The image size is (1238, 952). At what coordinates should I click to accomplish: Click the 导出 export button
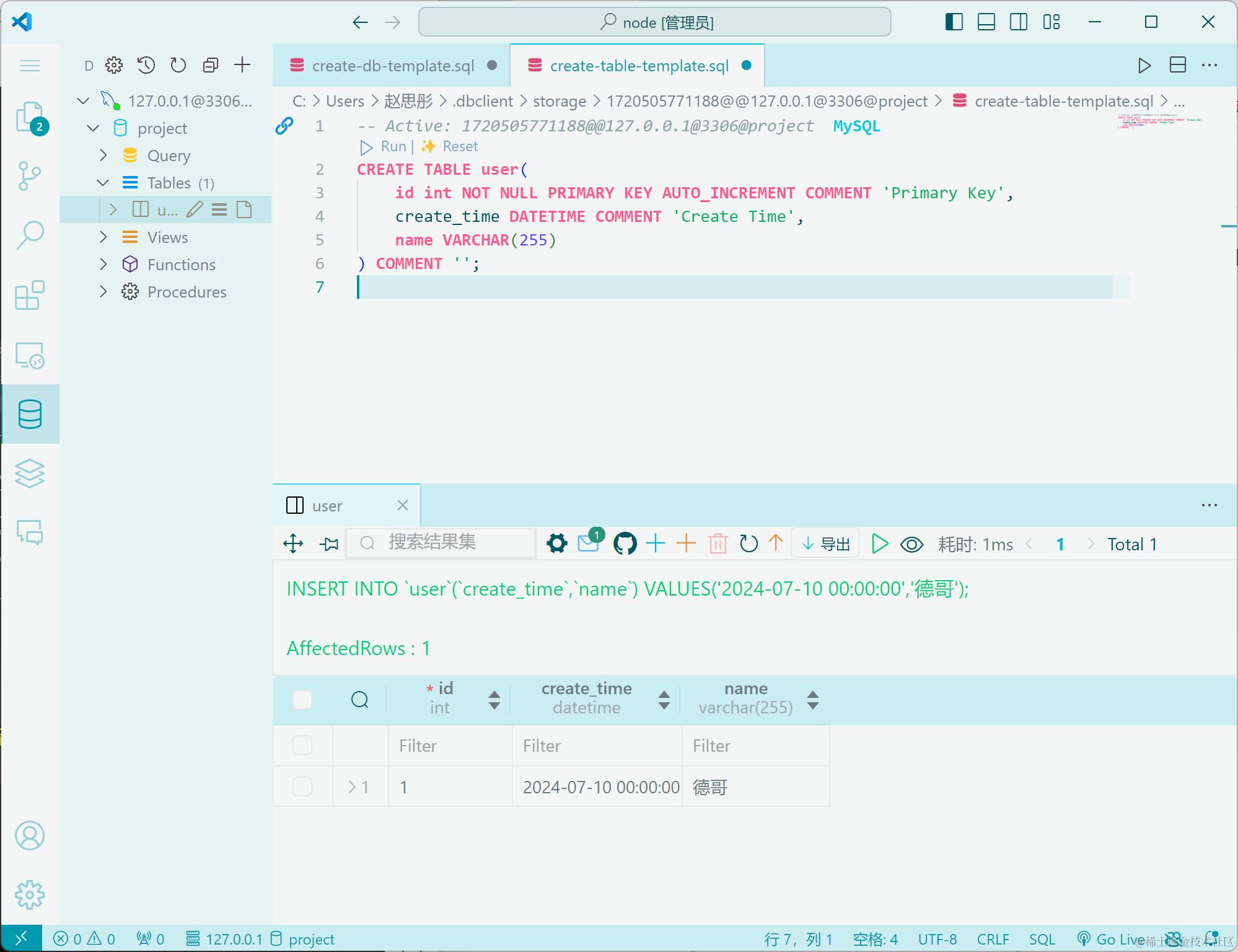pos(825,544)
